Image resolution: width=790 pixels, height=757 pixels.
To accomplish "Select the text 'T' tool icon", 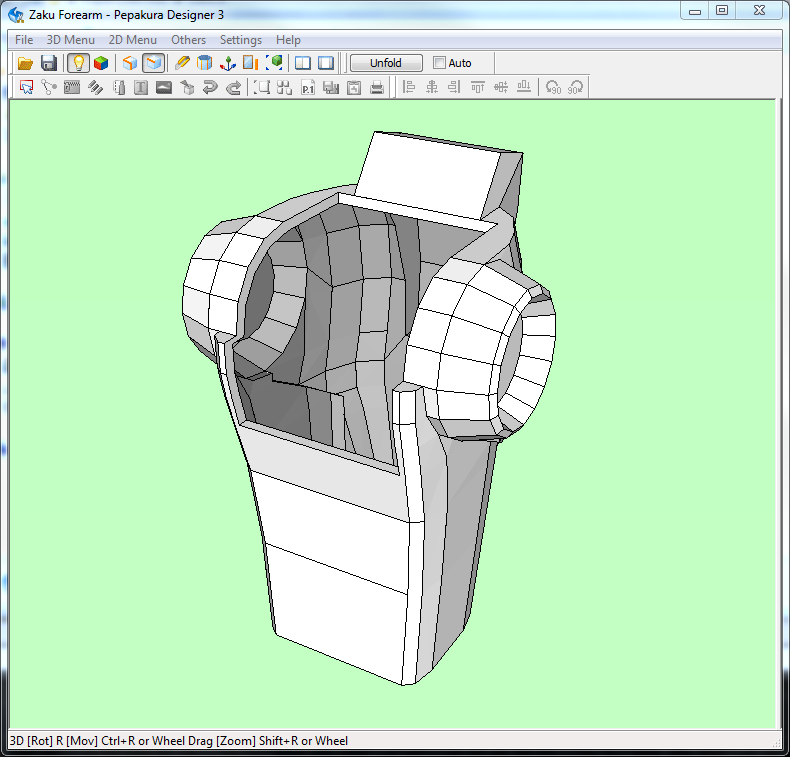I will [x=141, y=88].
